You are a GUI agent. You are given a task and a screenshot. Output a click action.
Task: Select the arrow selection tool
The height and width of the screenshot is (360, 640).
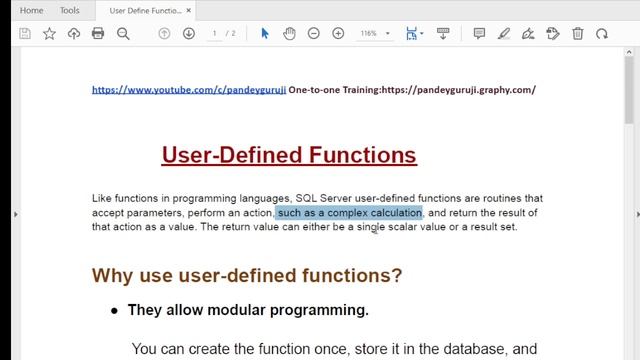pos(265,33)
